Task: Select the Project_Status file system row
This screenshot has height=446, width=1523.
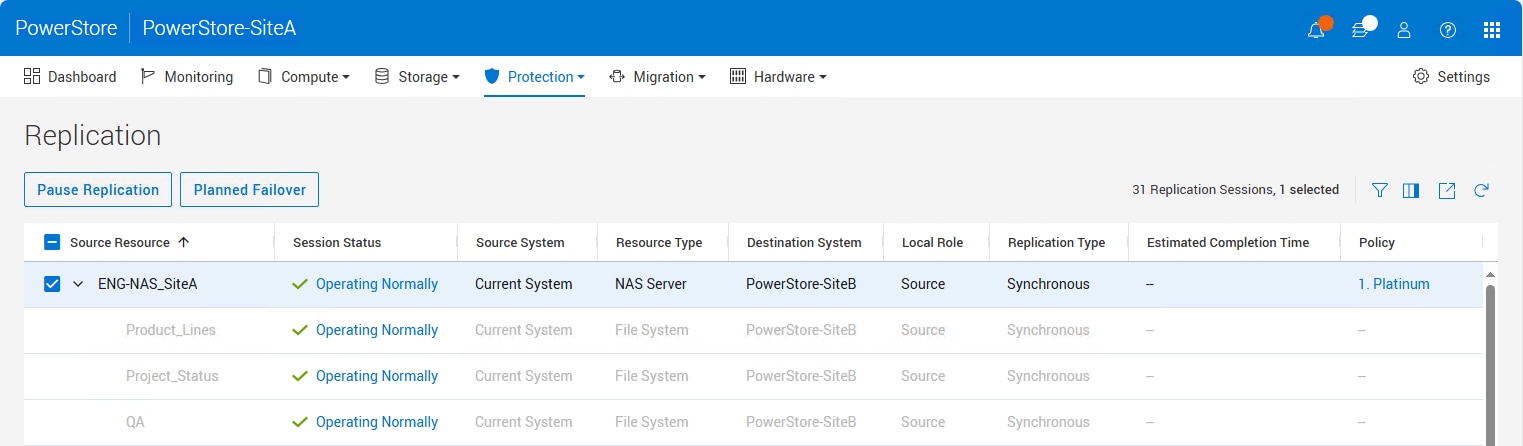Action: [x=753, y=376]
